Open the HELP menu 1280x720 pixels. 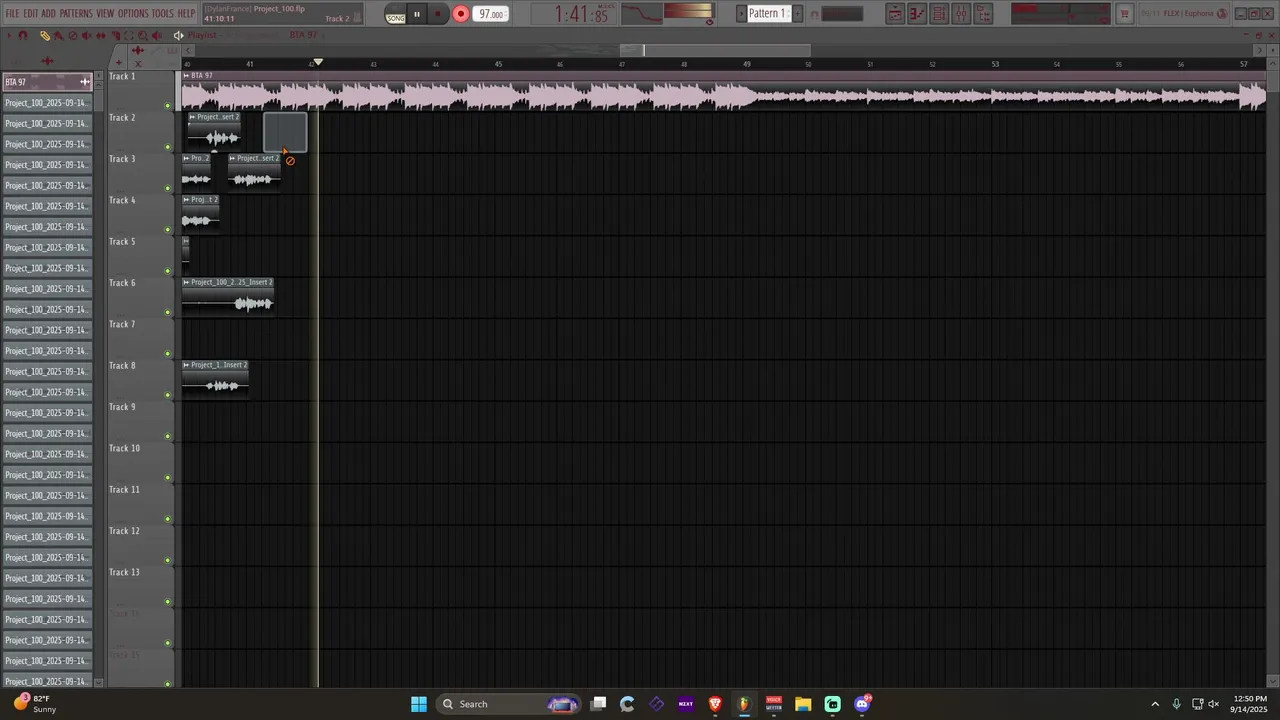tap(186, 14)
